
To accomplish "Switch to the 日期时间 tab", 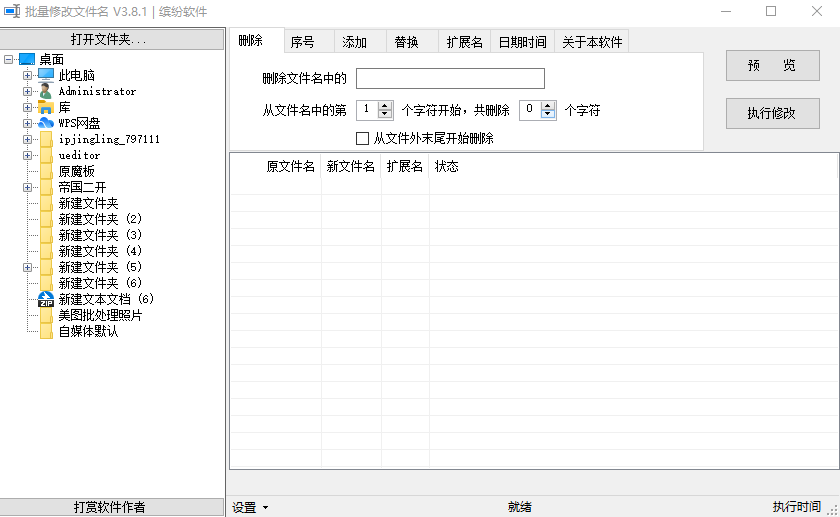I will click(522, 42).
